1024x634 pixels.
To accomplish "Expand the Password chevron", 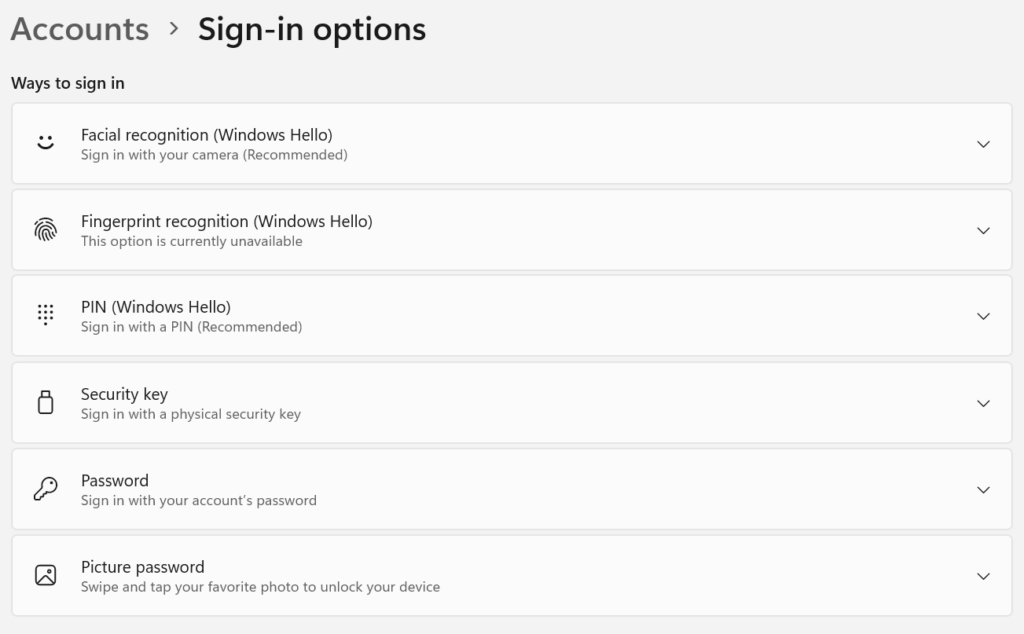I will tap(983, 490).
